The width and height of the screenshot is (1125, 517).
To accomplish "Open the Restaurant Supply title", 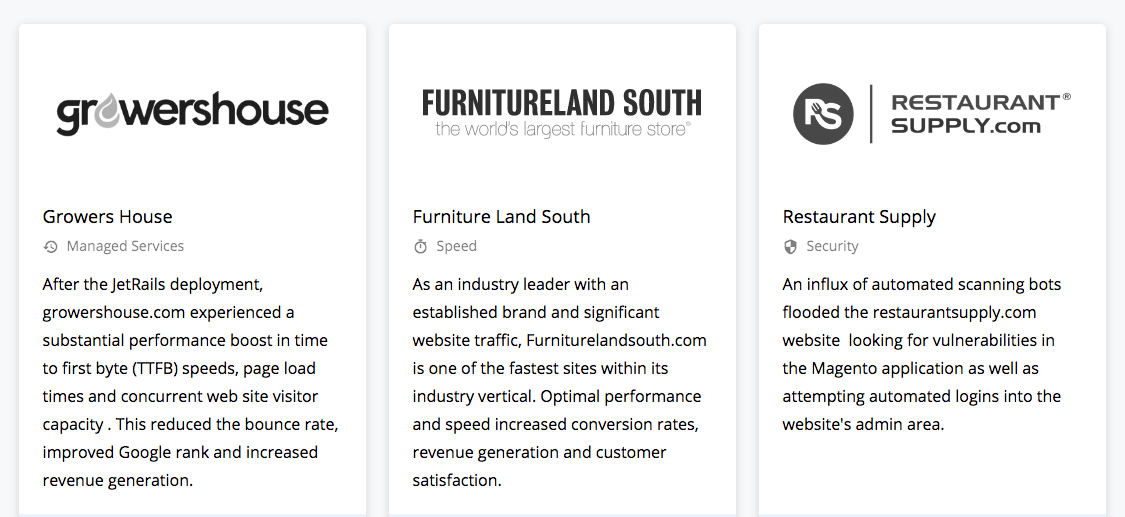I will click(x=859, y=217).
